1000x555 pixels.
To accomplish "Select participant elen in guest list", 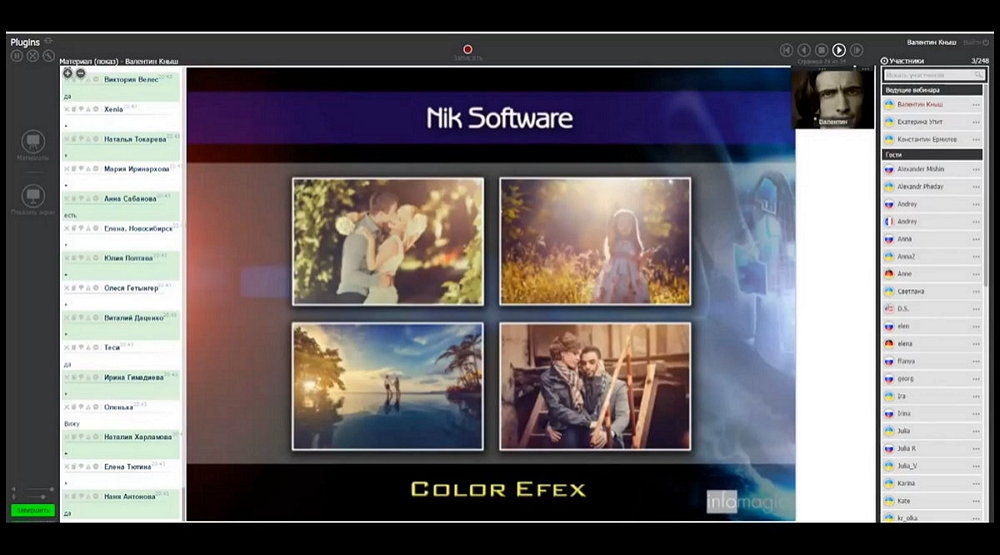I will 932,327.
